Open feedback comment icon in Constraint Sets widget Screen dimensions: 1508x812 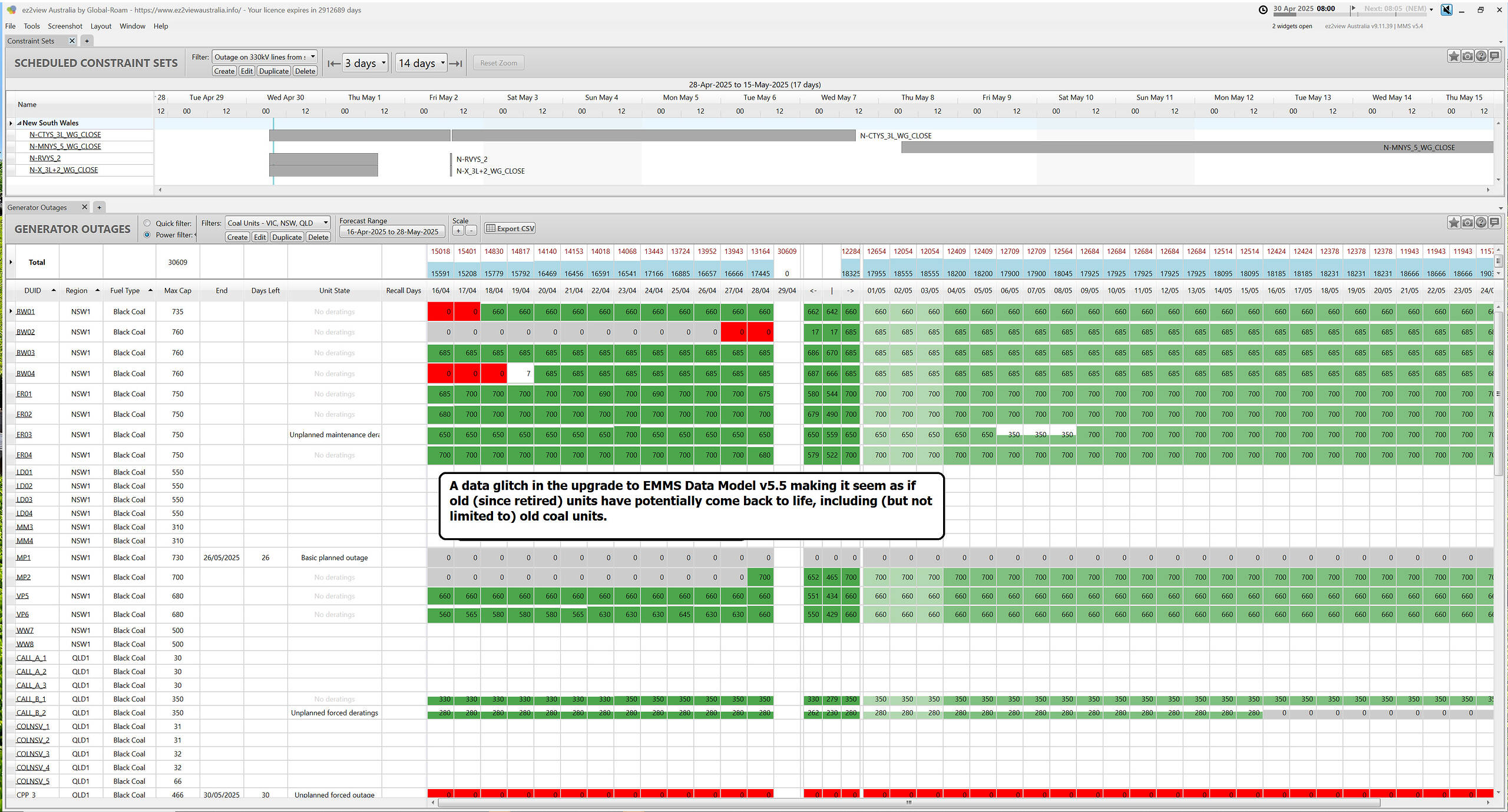[1494, 56]
